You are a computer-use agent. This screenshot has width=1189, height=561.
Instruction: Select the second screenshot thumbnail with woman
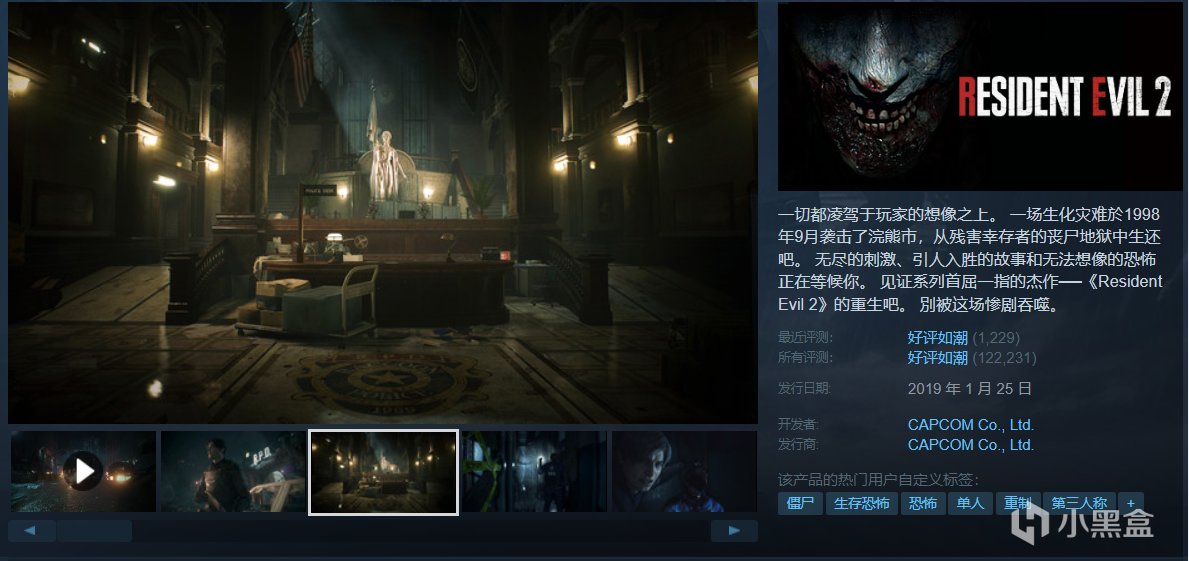point(234,472)
